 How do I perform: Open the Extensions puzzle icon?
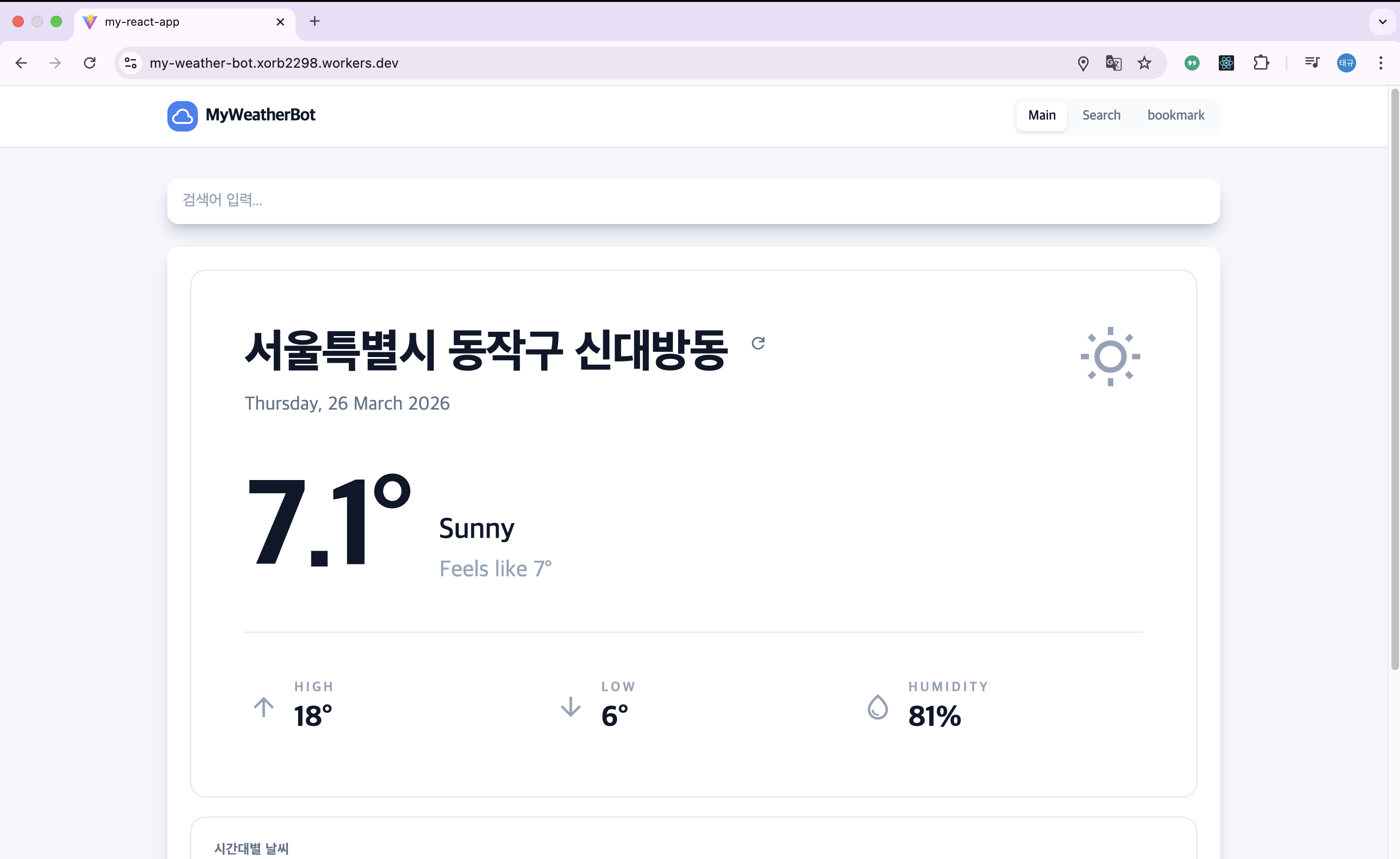(1261, 63)
